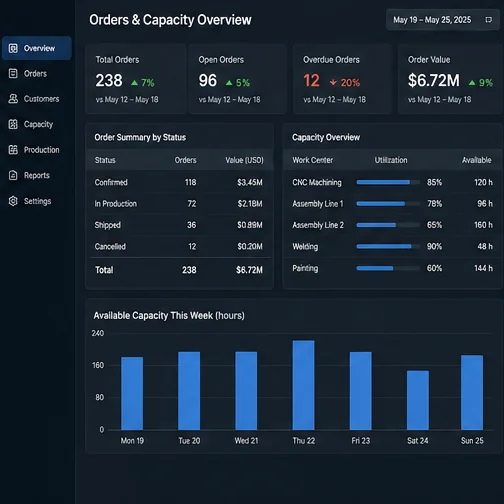Click the Sat 24 capacity bar

(x=418, y=400)
